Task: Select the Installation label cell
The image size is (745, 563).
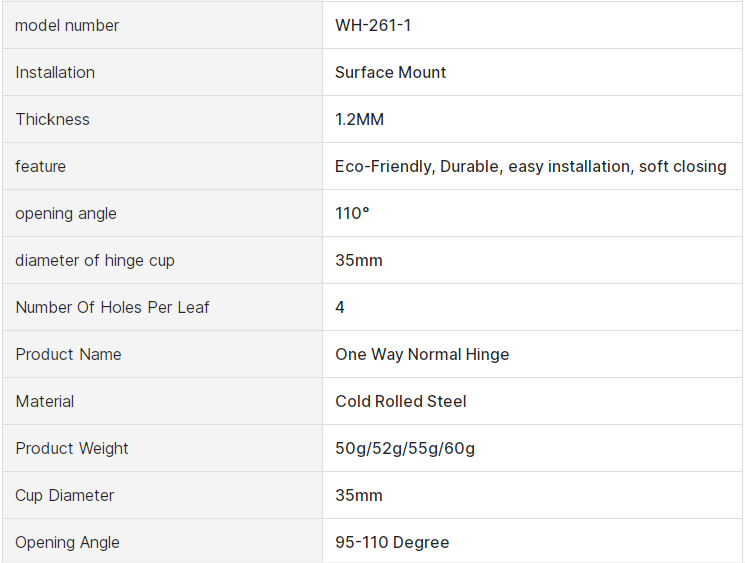Action: pos(55,72)
